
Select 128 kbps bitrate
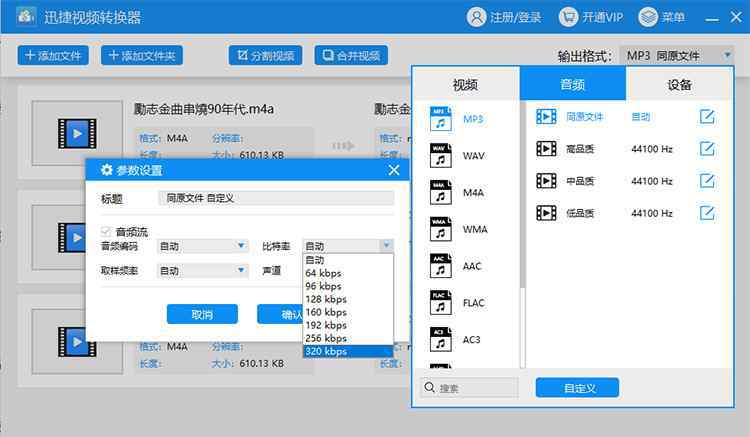point(348,299)
